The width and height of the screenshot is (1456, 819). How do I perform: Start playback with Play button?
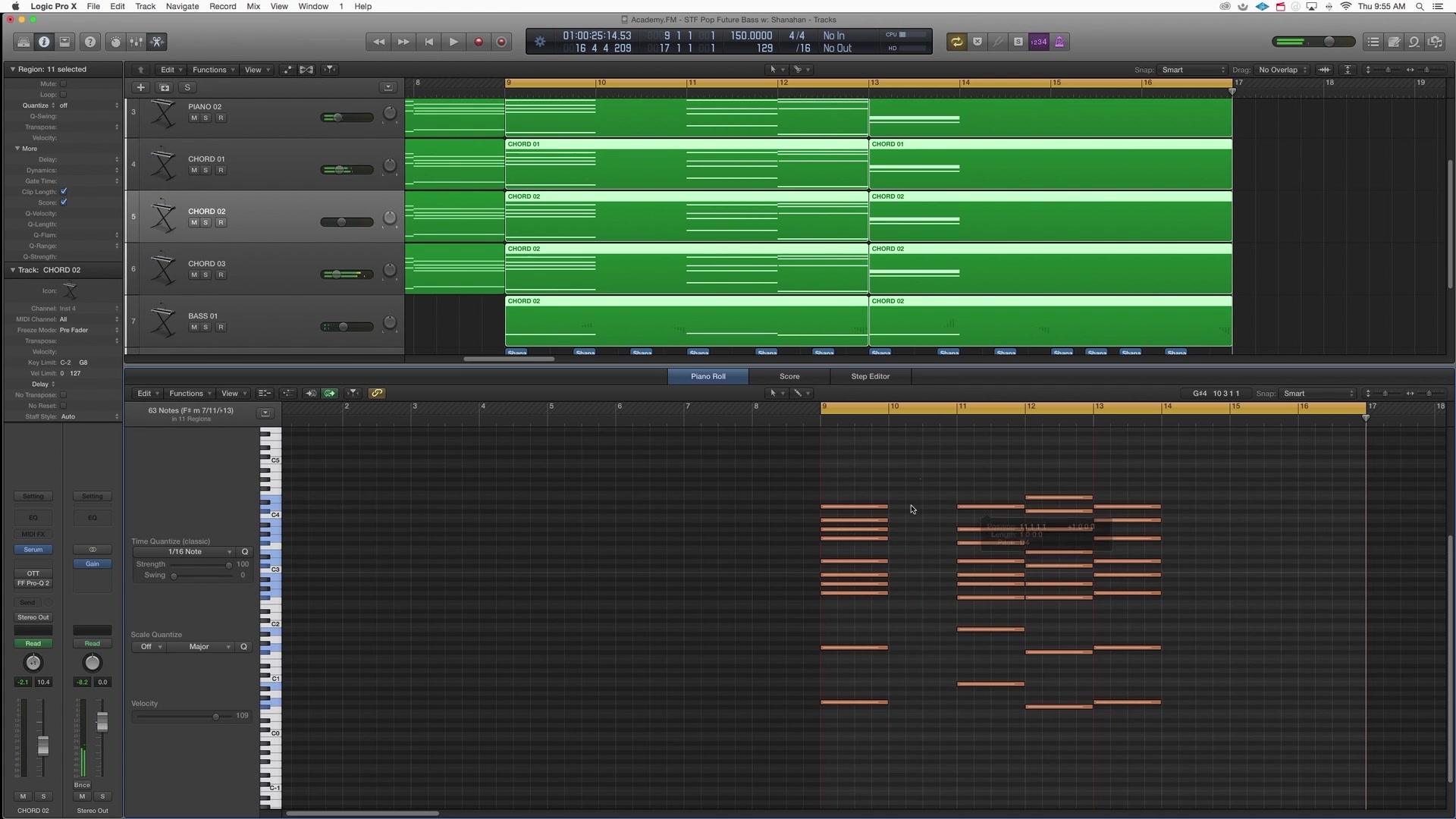point(453,42)
